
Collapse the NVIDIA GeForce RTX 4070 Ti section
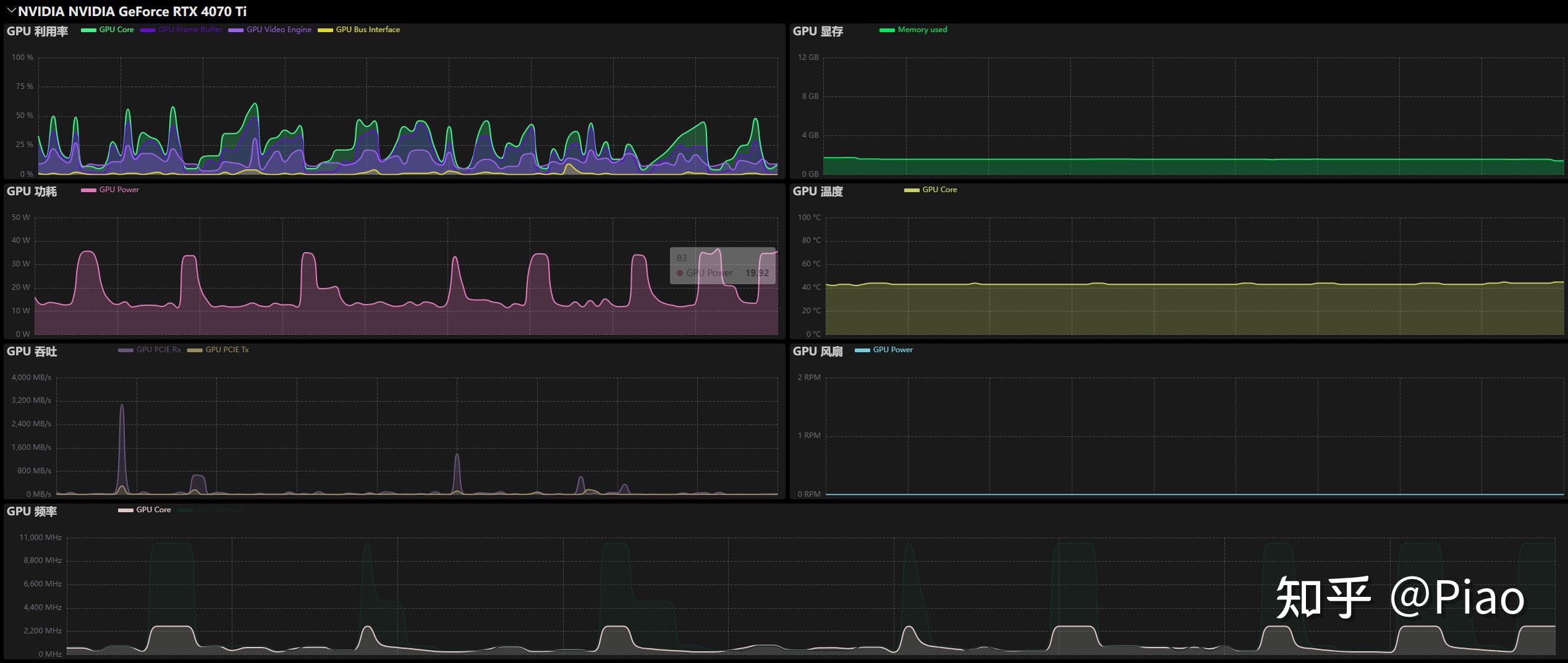(x=11, y=11)
